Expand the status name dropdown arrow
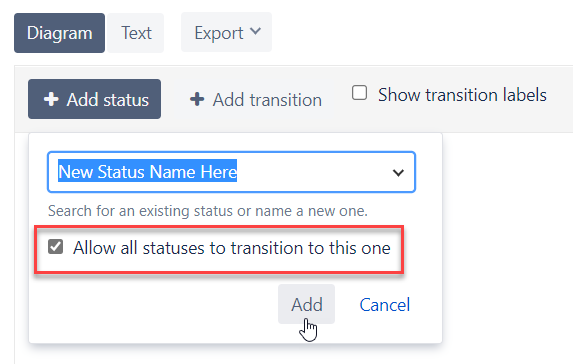The width and height of the screenshot is (573, 364). [398, 172]
